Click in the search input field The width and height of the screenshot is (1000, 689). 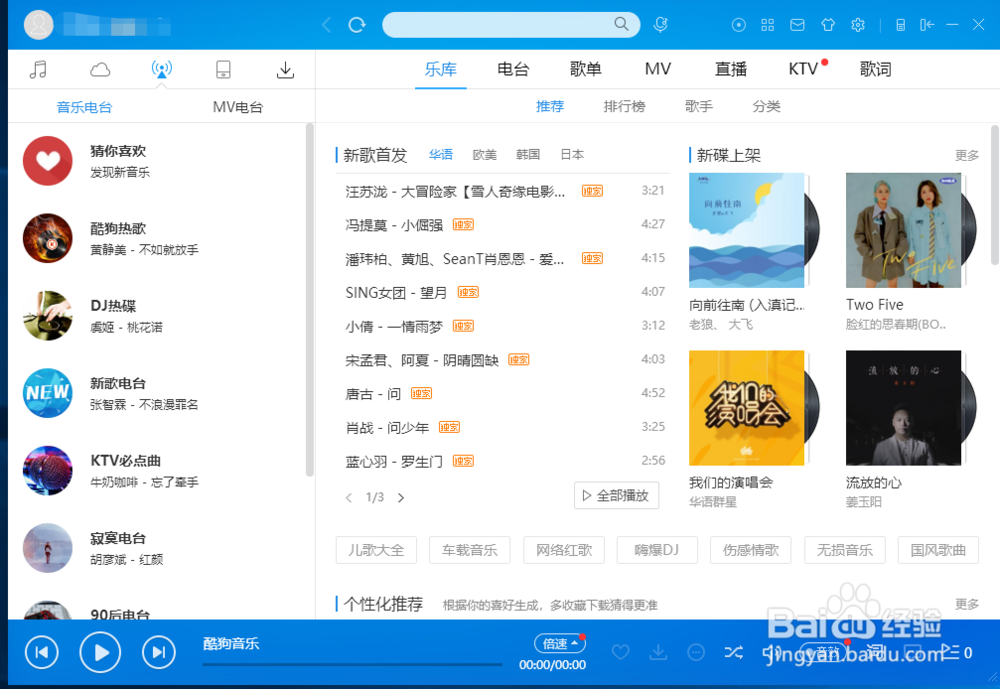tap(497, 25)
